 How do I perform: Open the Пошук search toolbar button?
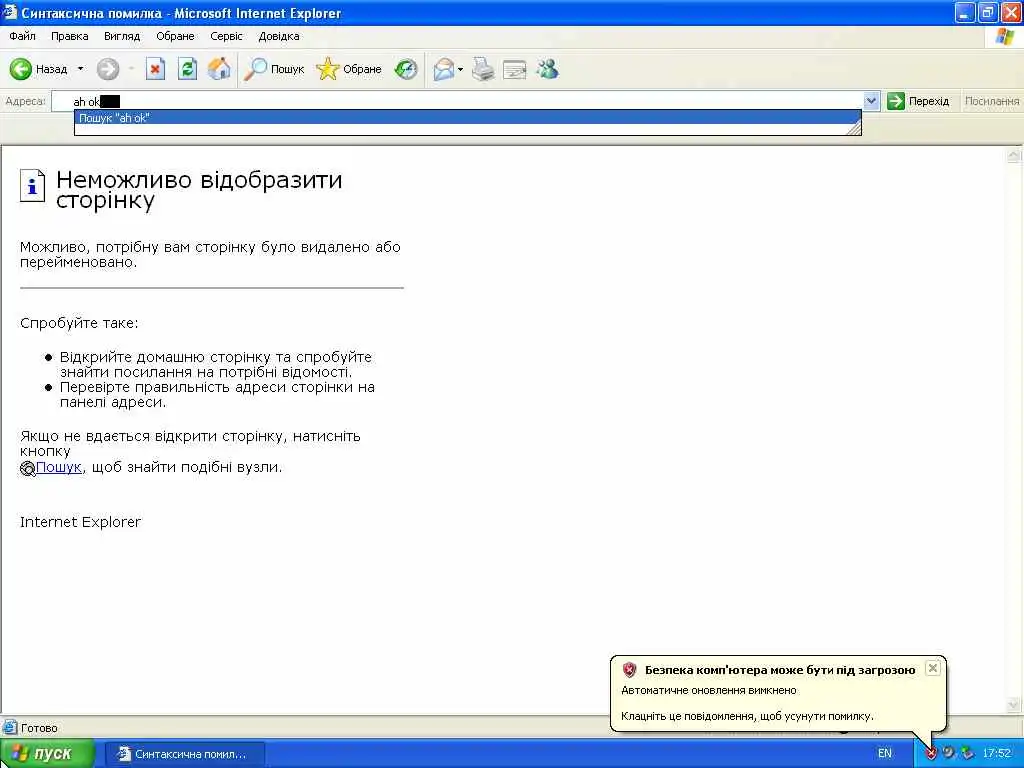click(x=274, y=69)
